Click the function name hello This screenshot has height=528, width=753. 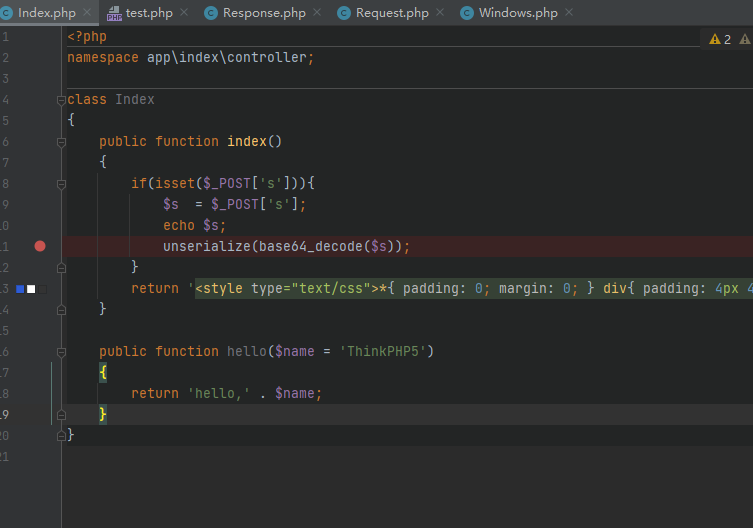coord(246,351)
